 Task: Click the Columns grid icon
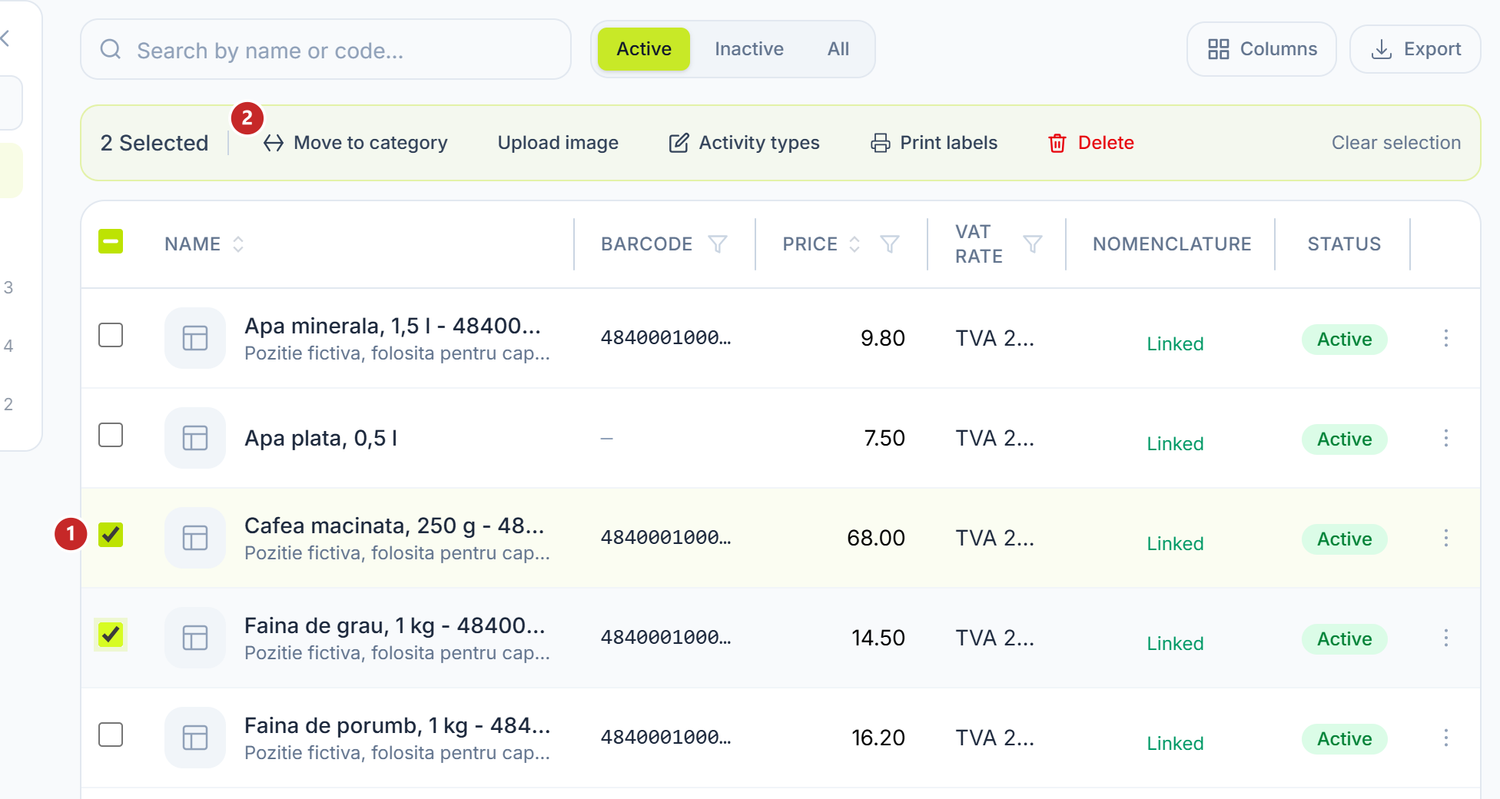[1218, 49]
